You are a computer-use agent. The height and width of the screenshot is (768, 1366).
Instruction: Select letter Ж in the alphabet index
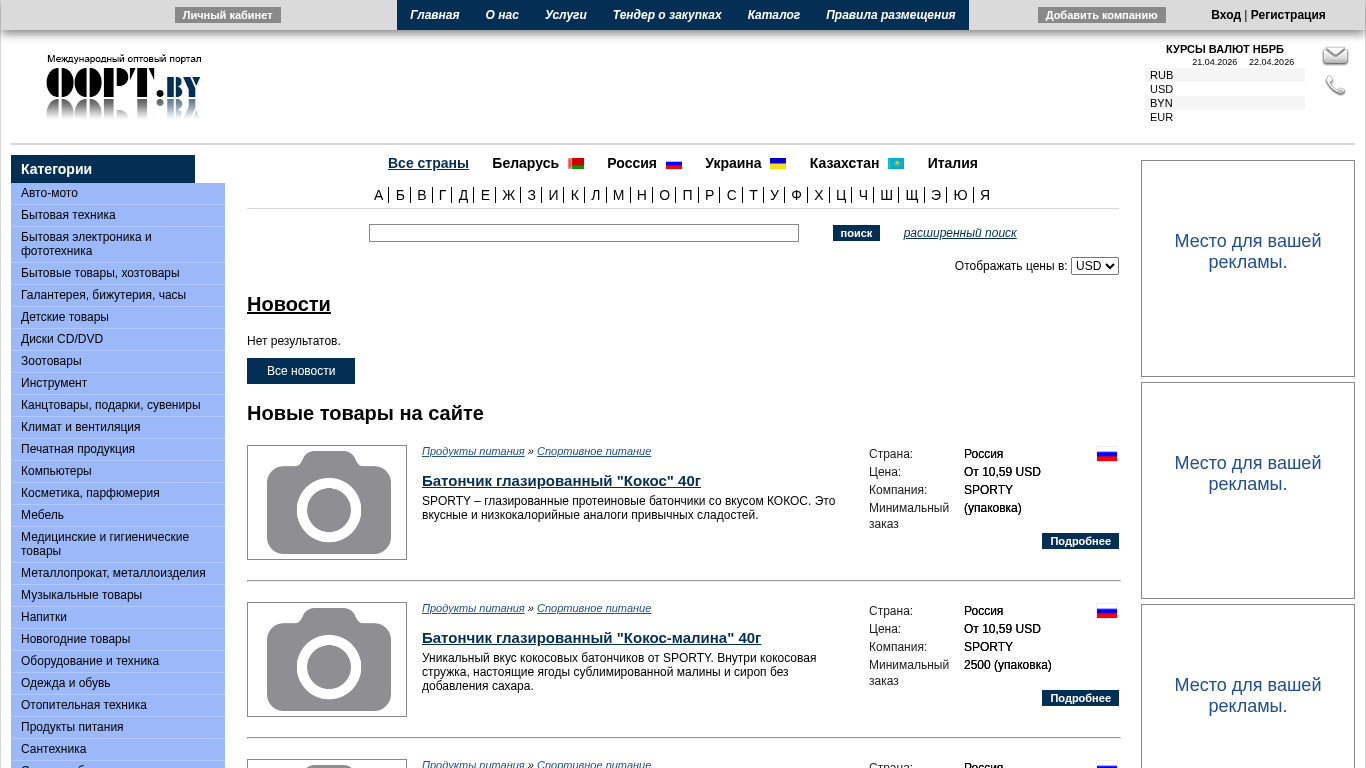tap(508, 195)
